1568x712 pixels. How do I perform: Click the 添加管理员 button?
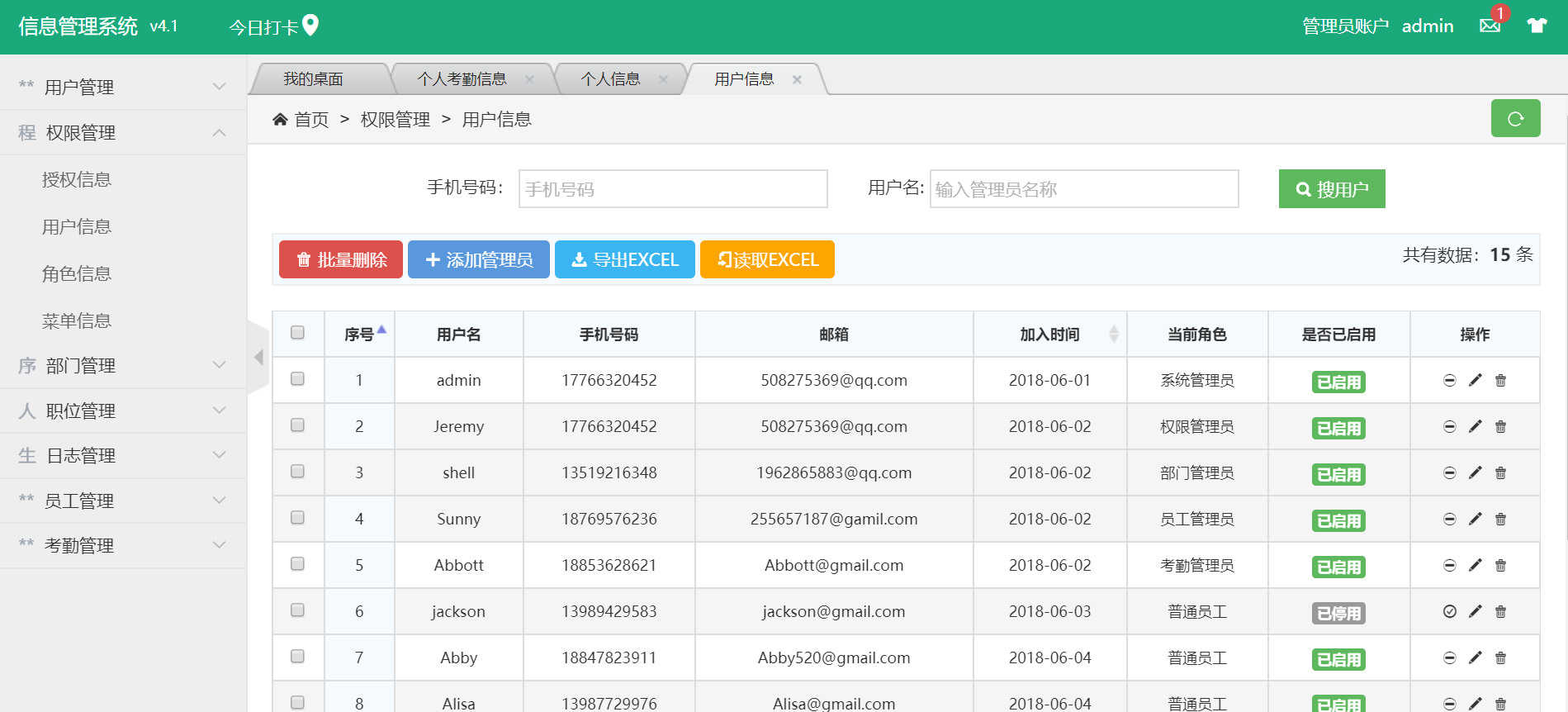tap(479, 259)
